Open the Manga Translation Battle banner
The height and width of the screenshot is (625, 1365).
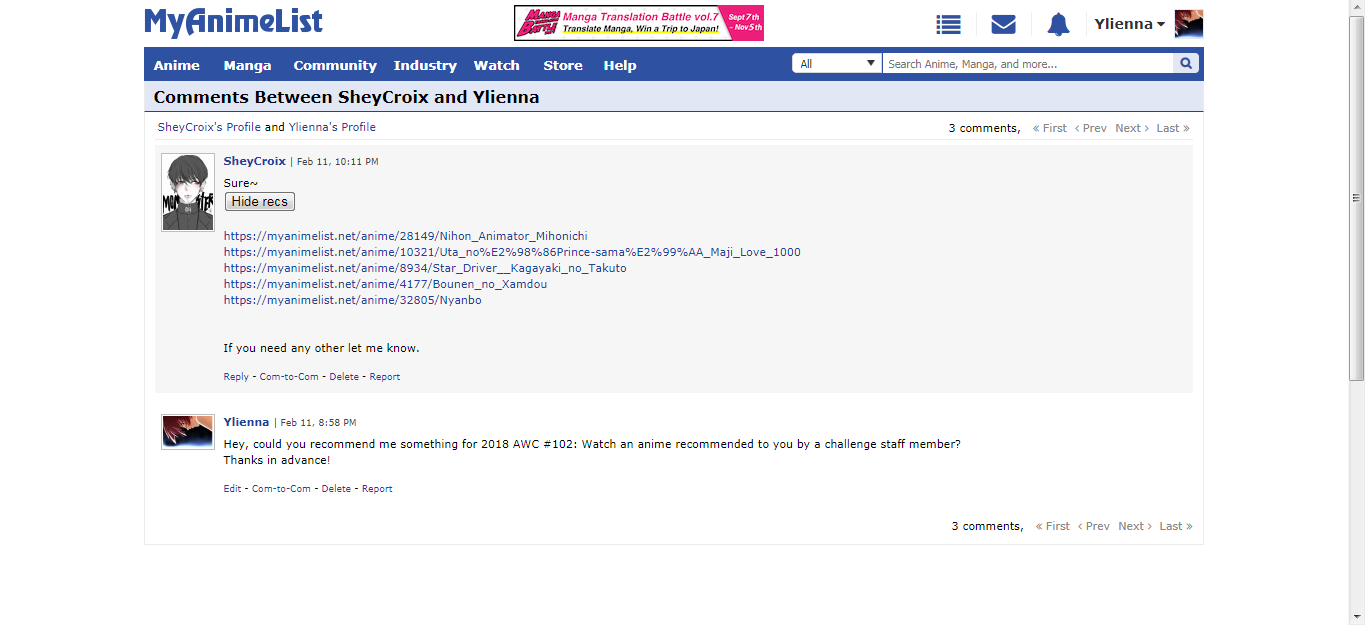pos(639,23)
